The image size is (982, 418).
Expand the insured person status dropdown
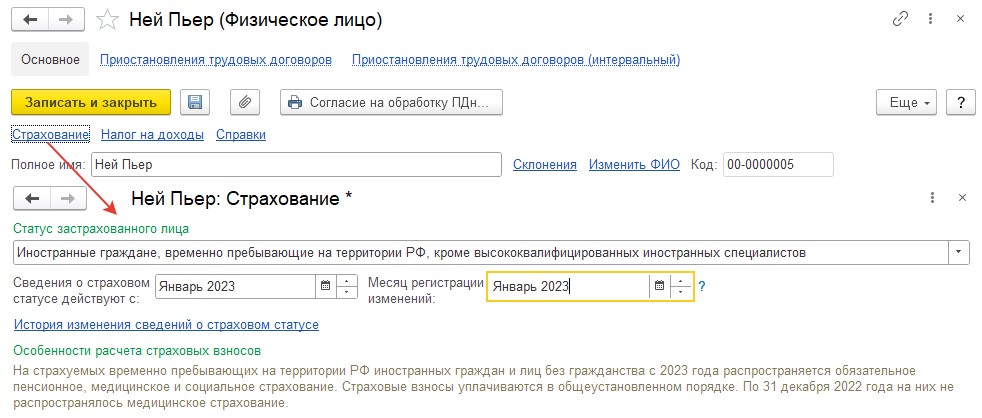[x=959, y=253]
